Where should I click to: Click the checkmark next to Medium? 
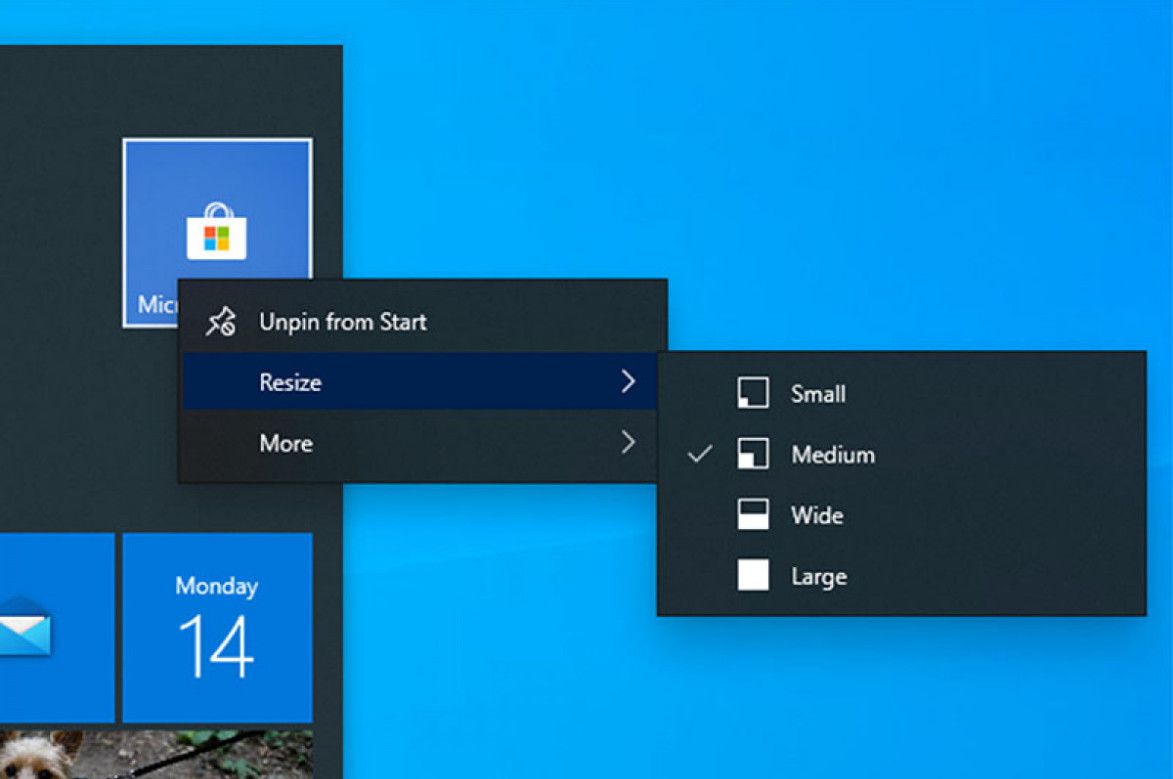point(699,453)
